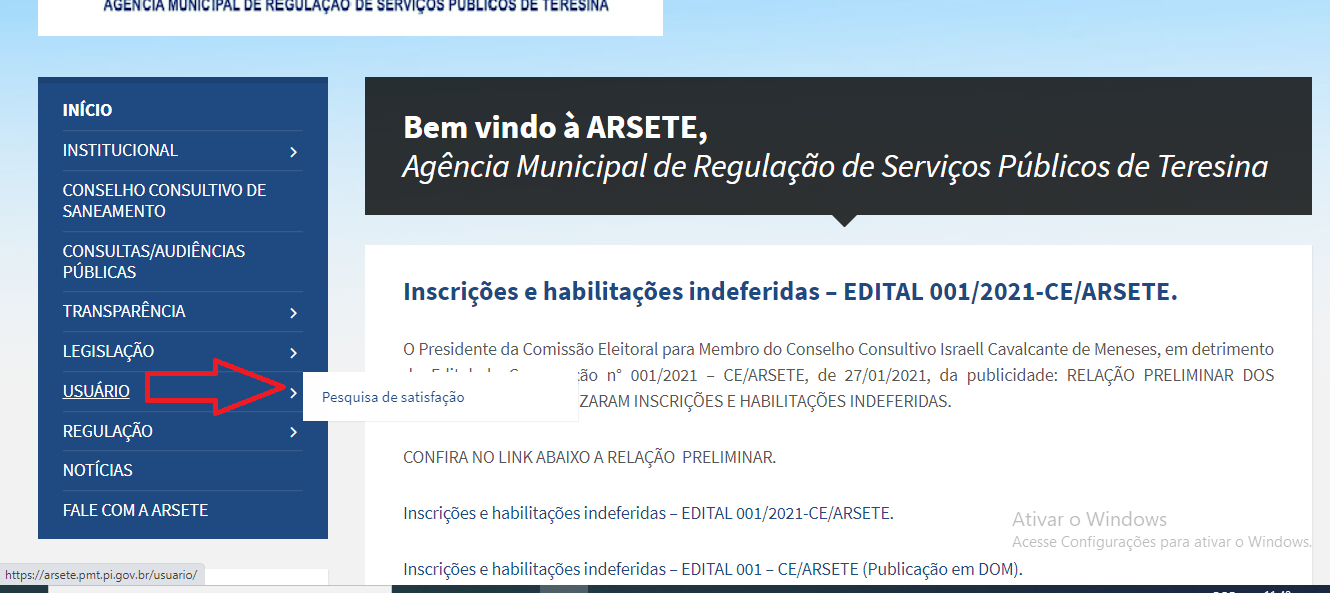The height and width of the screenshot is (593, 1330).
Task: Open FALE COM A ARSETE page
Action: [x=135, y=510]
